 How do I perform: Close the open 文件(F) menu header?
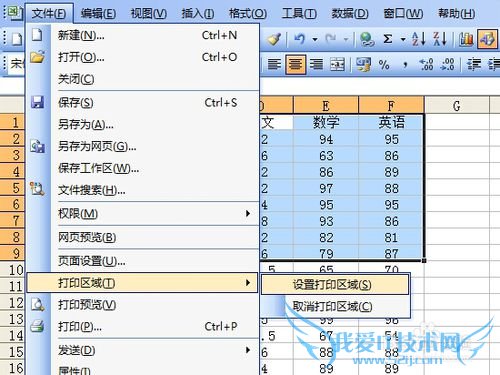(x=49, y=14)
